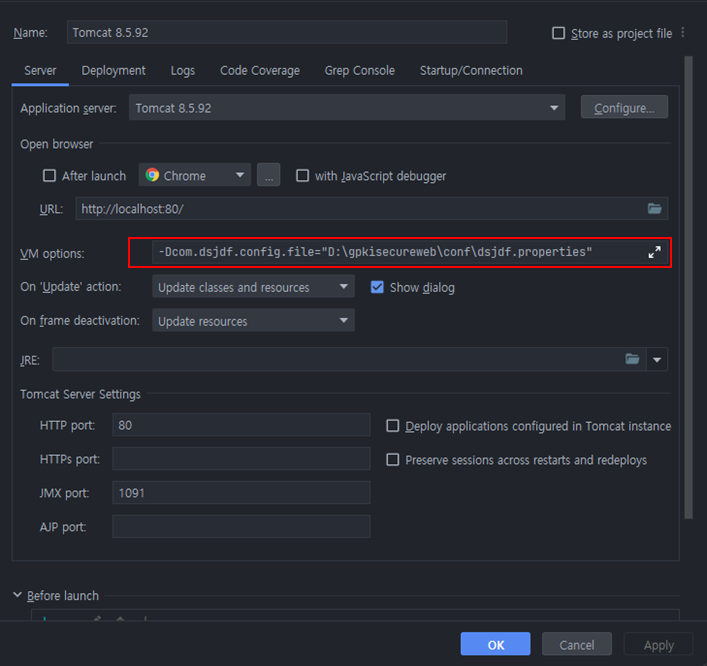Focus the Name input field

tap(287, 32)
